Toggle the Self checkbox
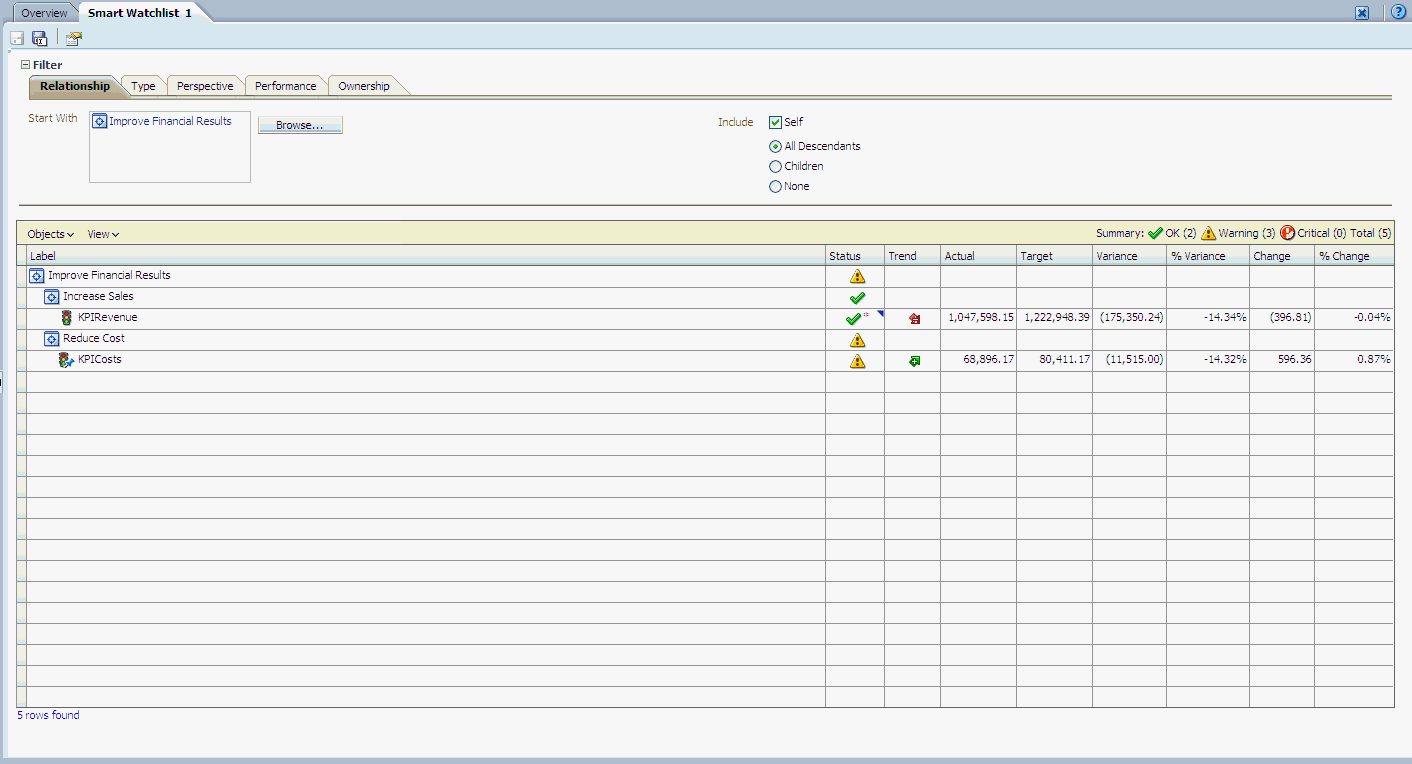Screen dimensions: 1412x764 tap(775, 123)
